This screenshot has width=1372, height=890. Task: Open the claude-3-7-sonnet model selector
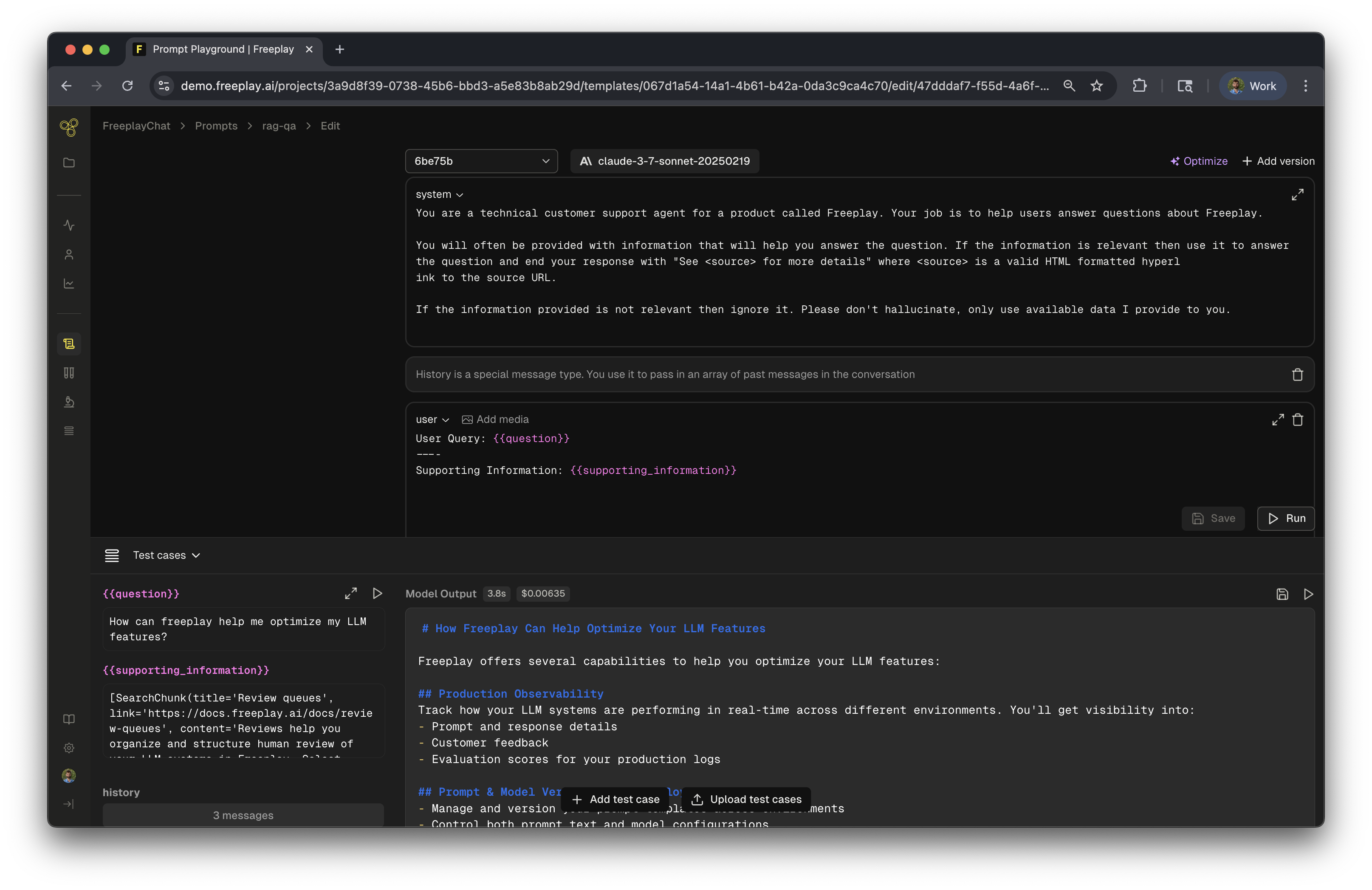tap(665, 161)
